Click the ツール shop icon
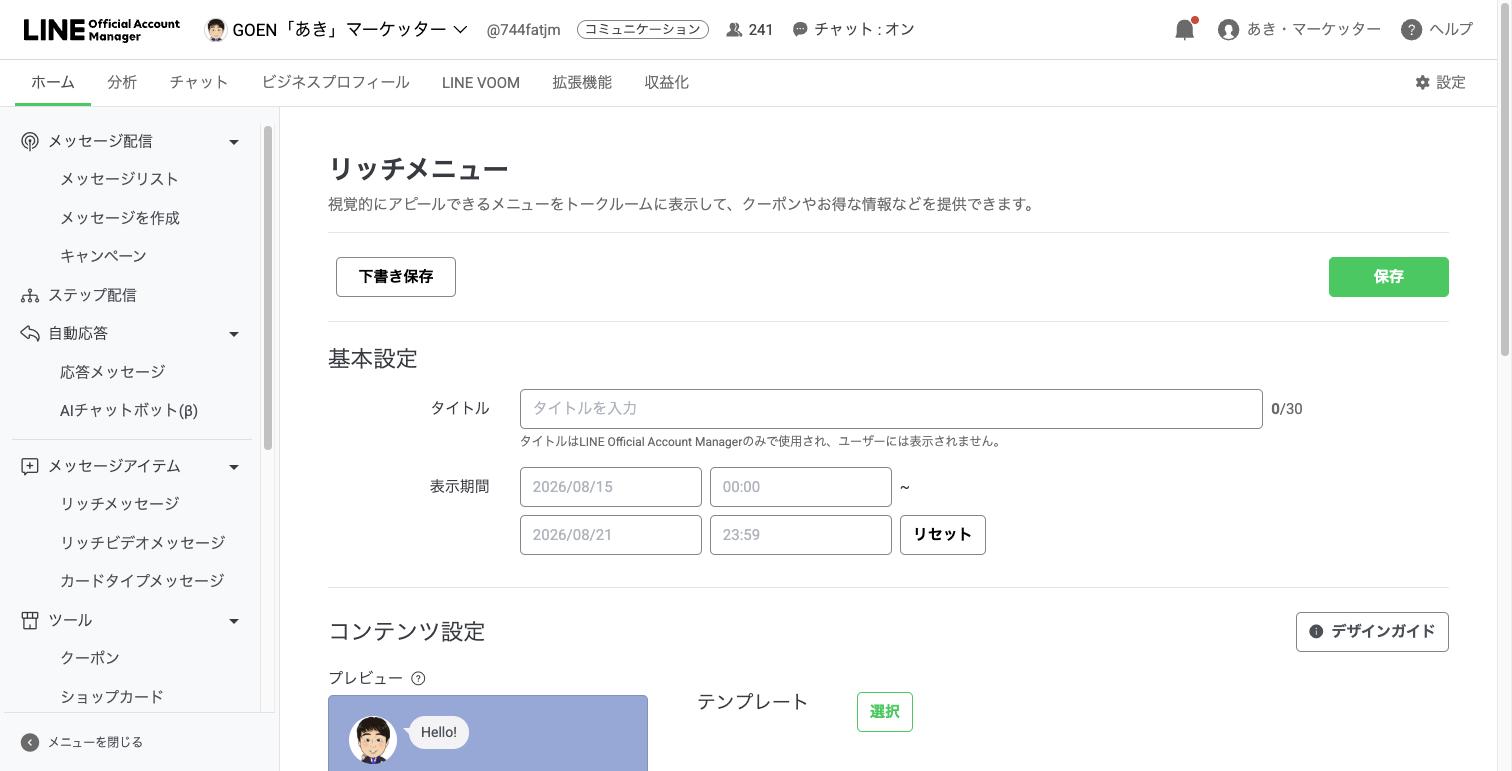 30,621
